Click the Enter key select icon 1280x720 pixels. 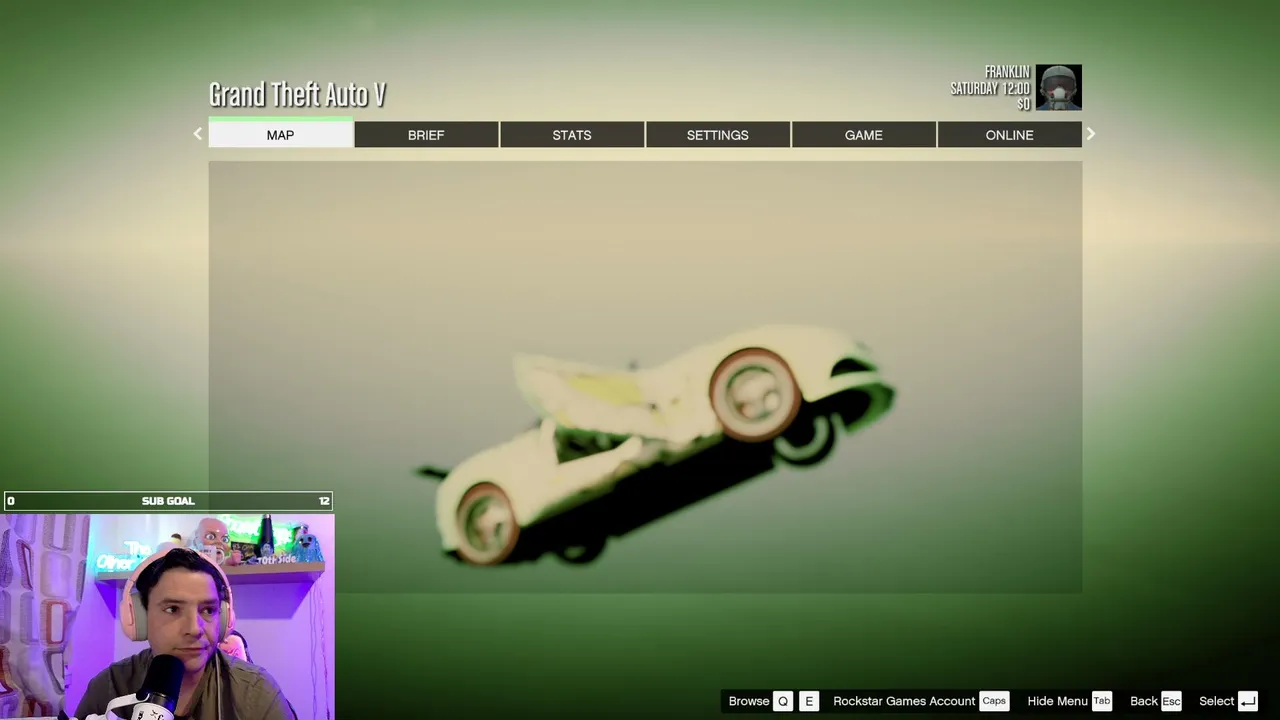1248,701
